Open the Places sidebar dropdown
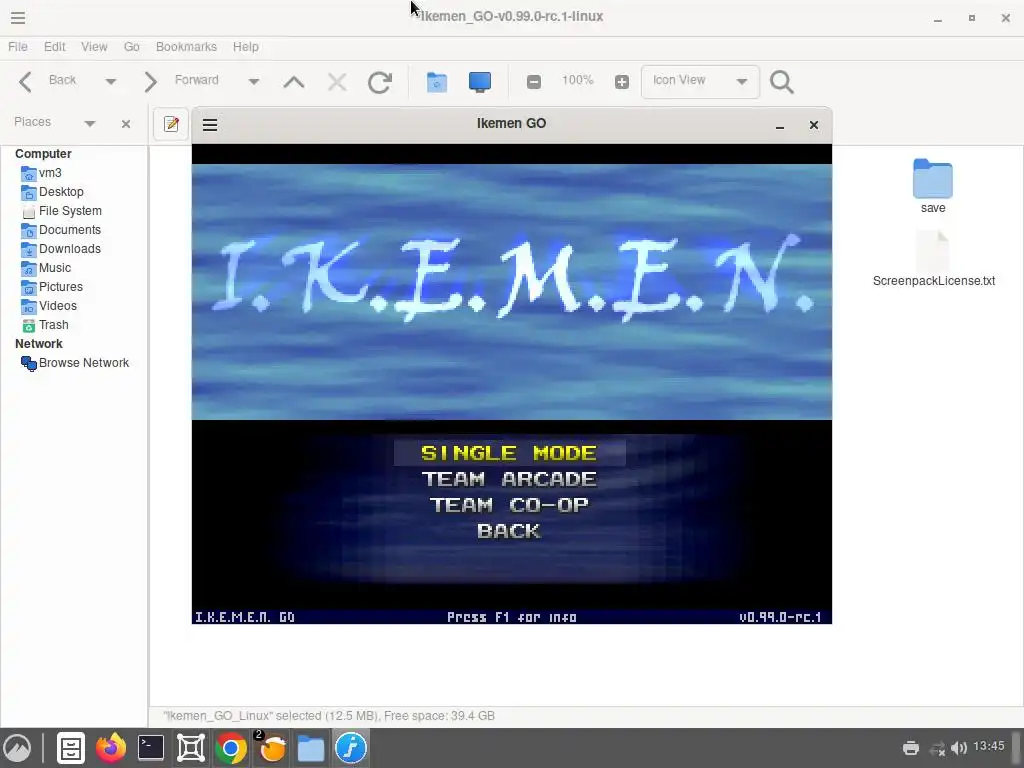This screenshot has height=768, width=1024. (x=90, y=123)
